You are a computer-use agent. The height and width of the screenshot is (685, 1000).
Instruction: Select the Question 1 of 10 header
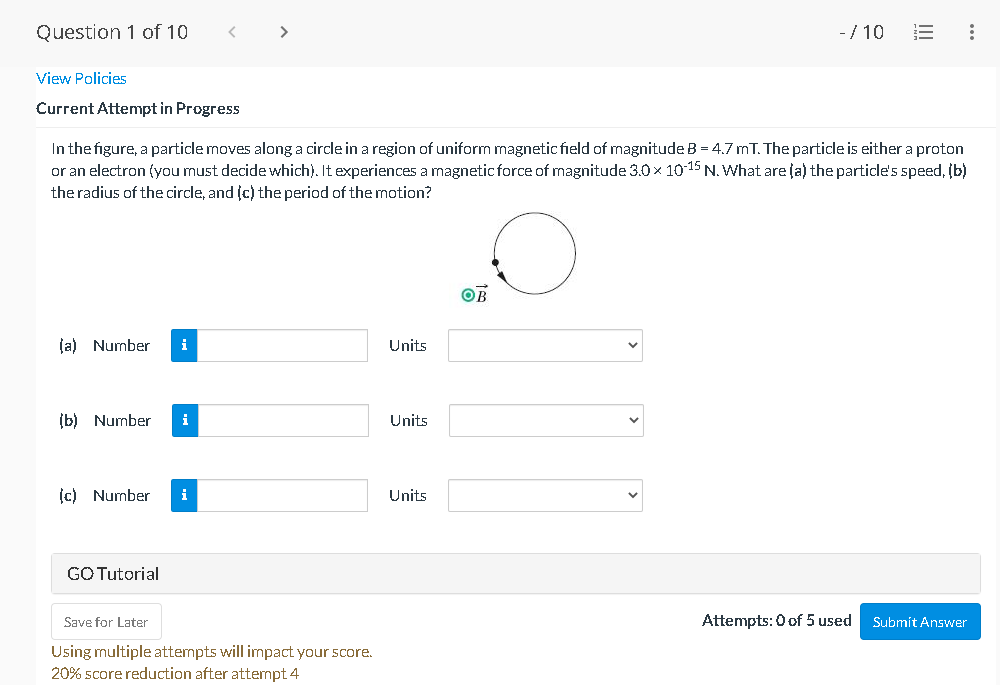[x=111, y=31]
